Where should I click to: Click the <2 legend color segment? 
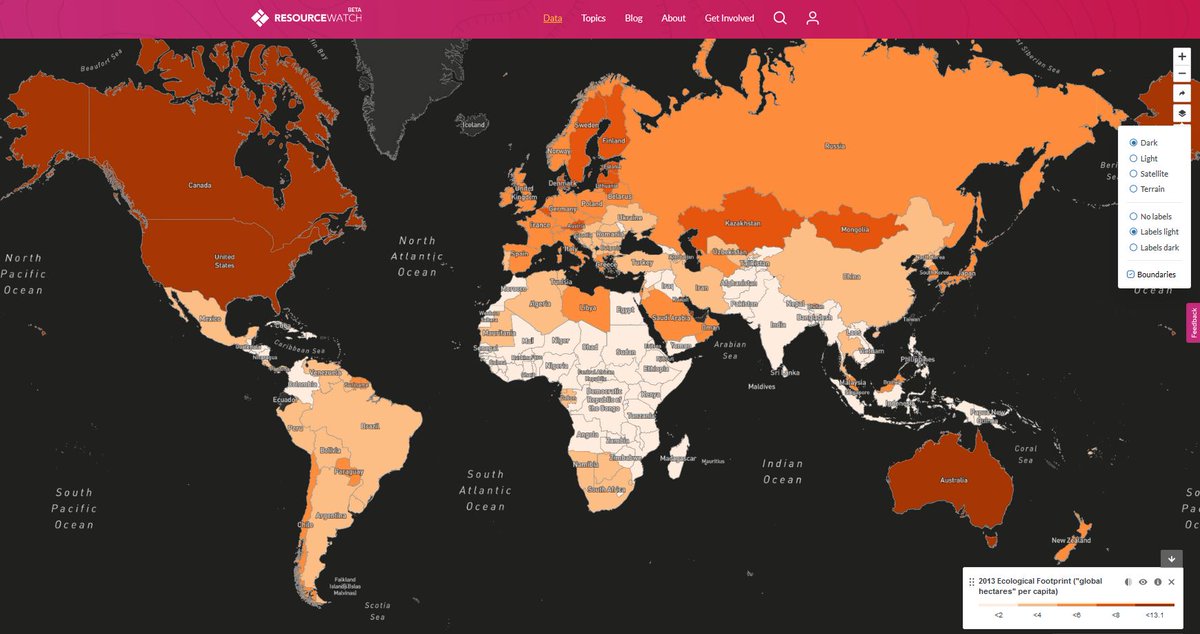pyautogui.click(x=998, y=605)
